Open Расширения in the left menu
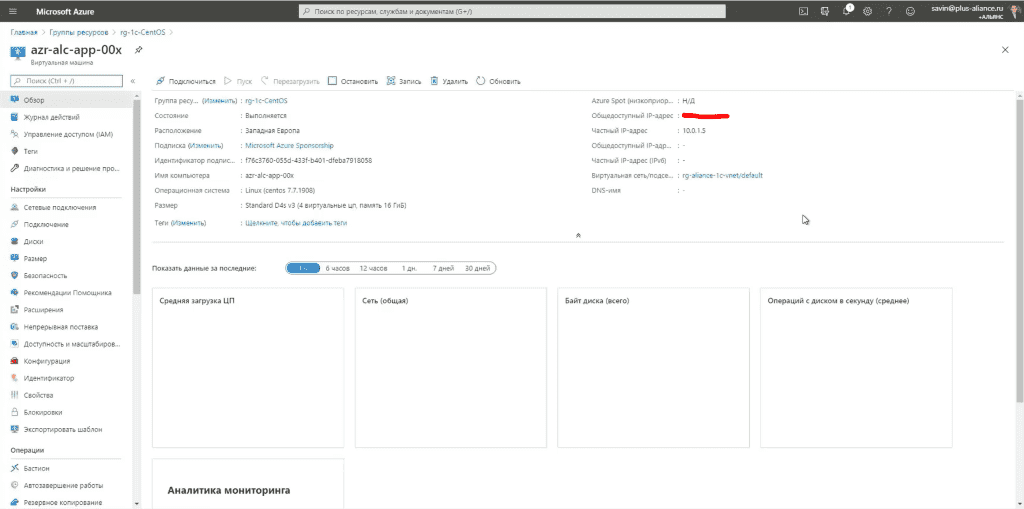This screenshot has height=509, width=1024. (65, 310)
